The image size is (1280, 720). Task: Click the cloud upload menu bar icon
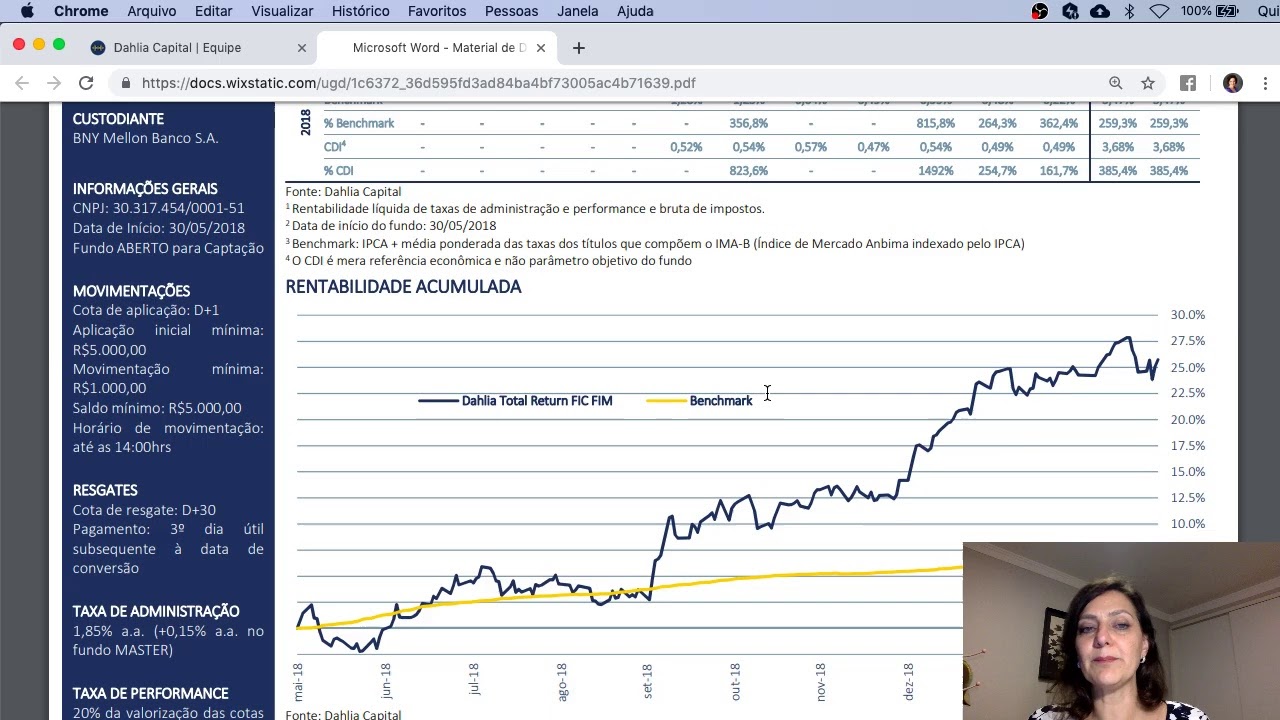[1100, 11]
